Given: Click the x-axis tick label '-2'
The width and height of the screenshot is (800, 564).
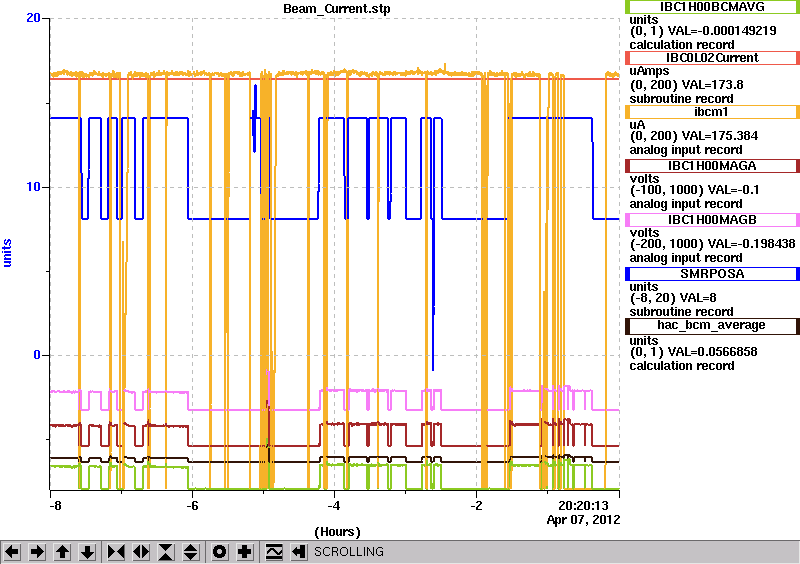Looking at the screenshot, I should [x=476, y=506].
